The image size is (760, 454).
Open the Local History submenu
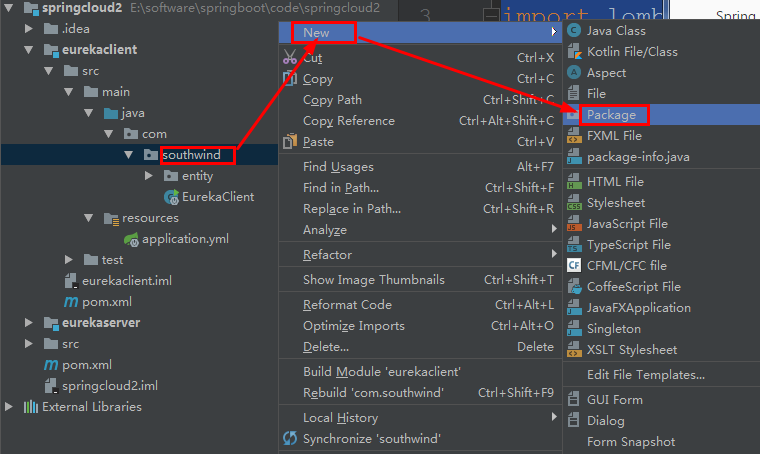pos(420,418)
